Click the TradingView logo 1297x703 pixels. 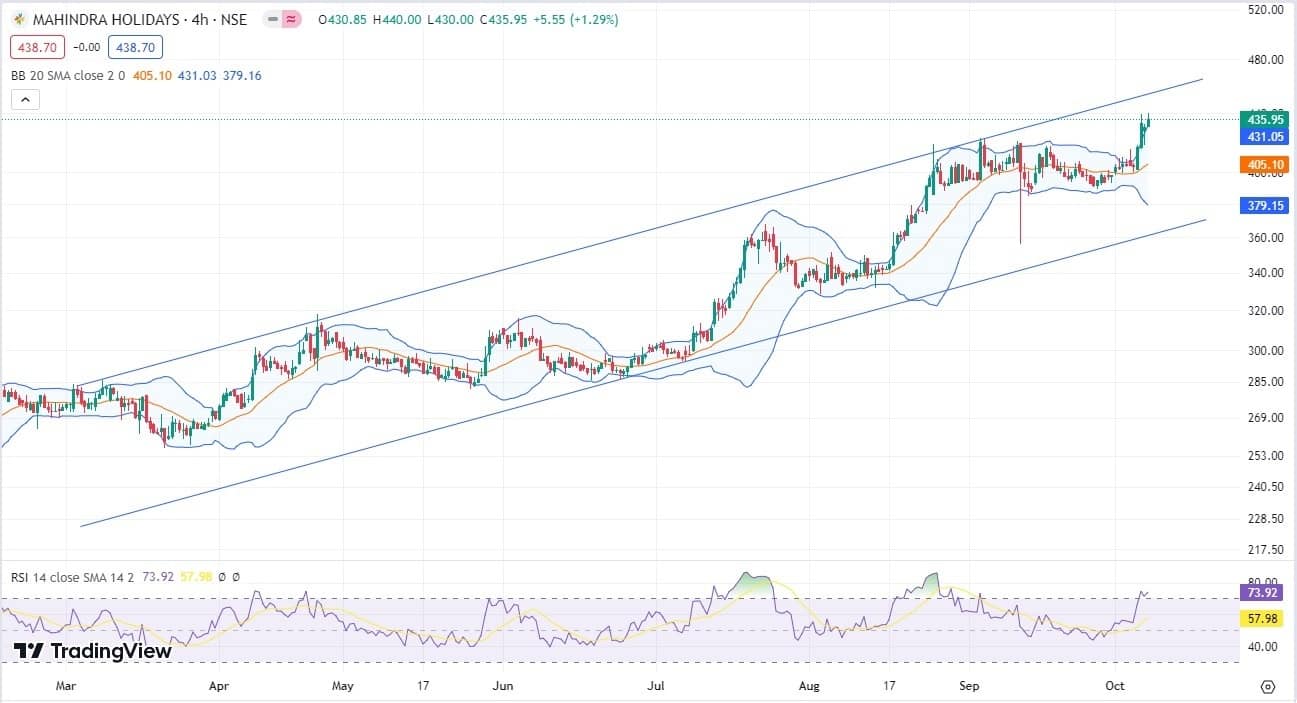[x=93, y=651]
